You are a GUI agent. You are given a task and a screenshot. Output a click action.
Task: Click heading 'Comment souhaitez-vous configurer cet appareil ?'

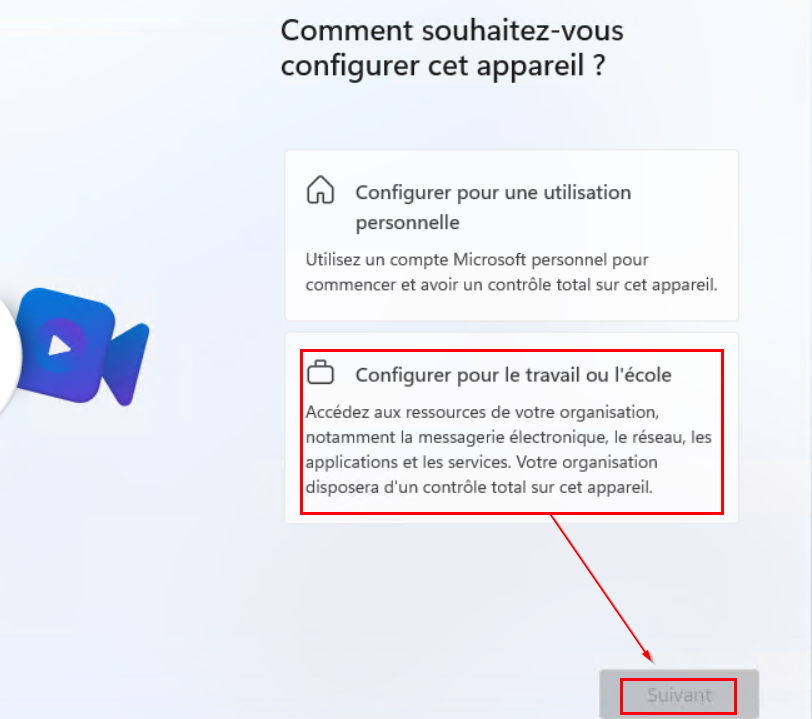point(452,48)
